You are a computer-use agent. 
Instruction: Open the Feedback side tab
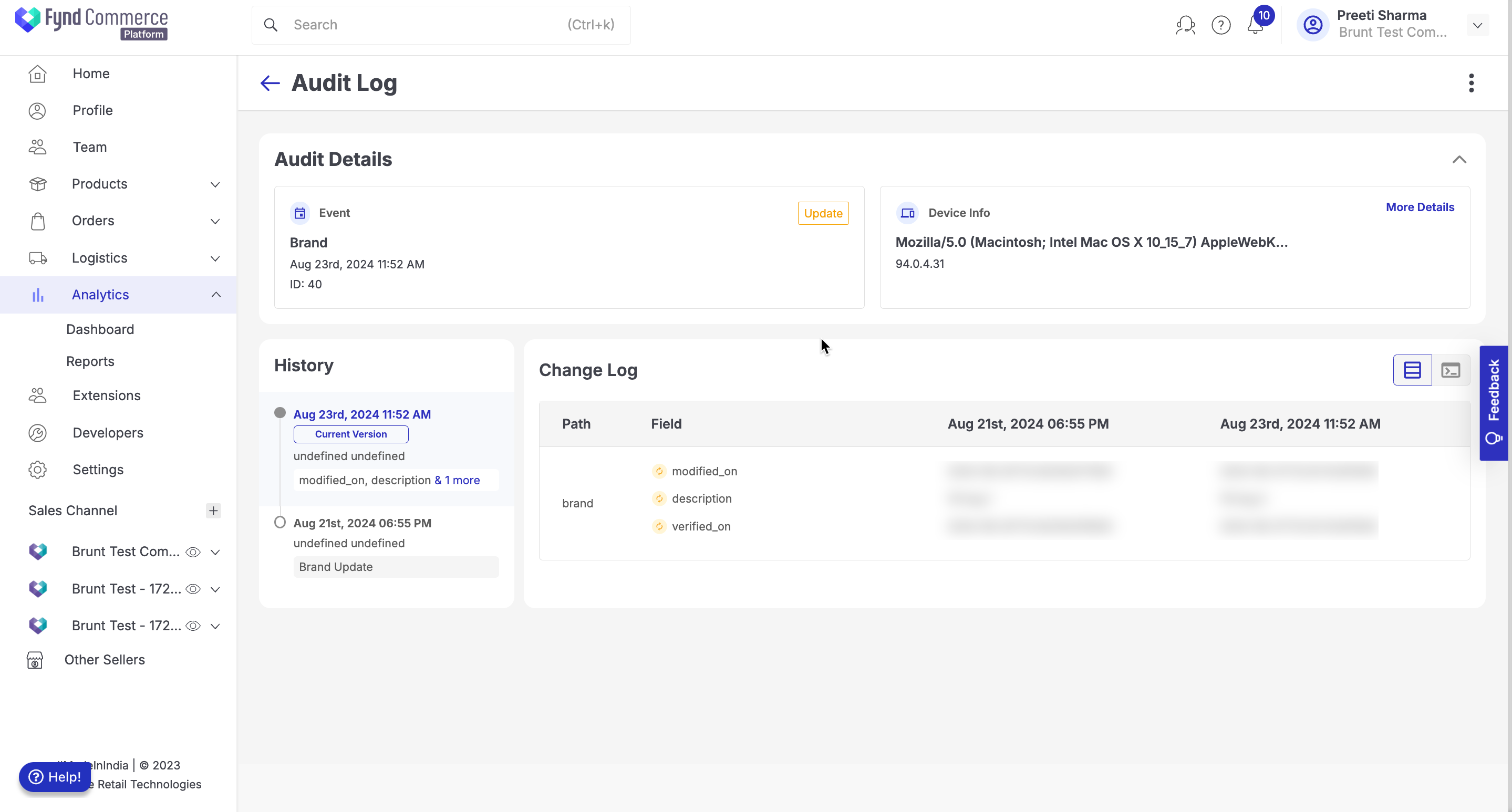click(x=1494, y=403)
